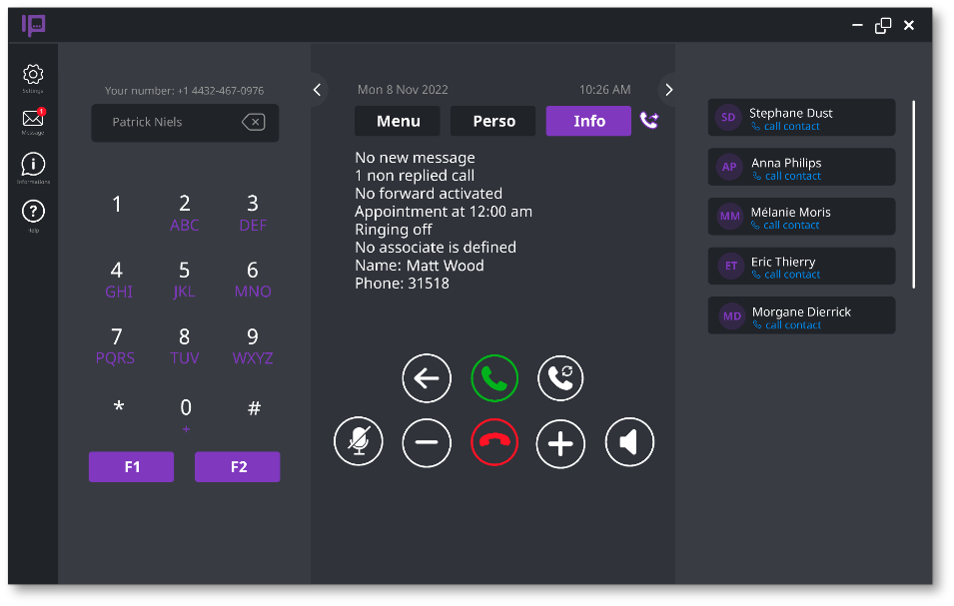Image resolution: width=954 pixels, height=606 pixels.
Task: Click the back arrow circle button
Action: point(427,378)
